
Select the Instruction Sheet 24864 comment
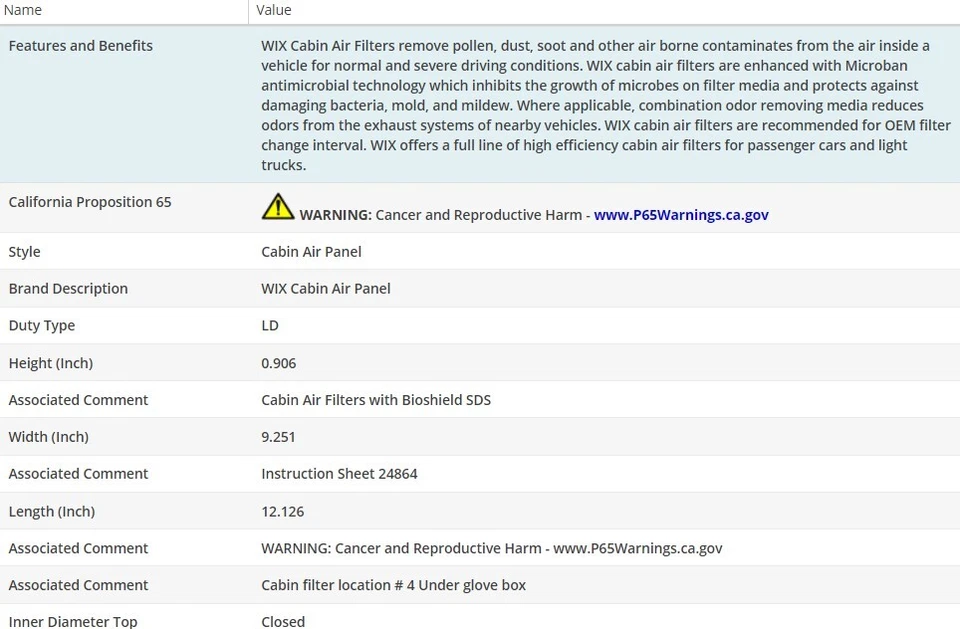click(x=339, y=474)
